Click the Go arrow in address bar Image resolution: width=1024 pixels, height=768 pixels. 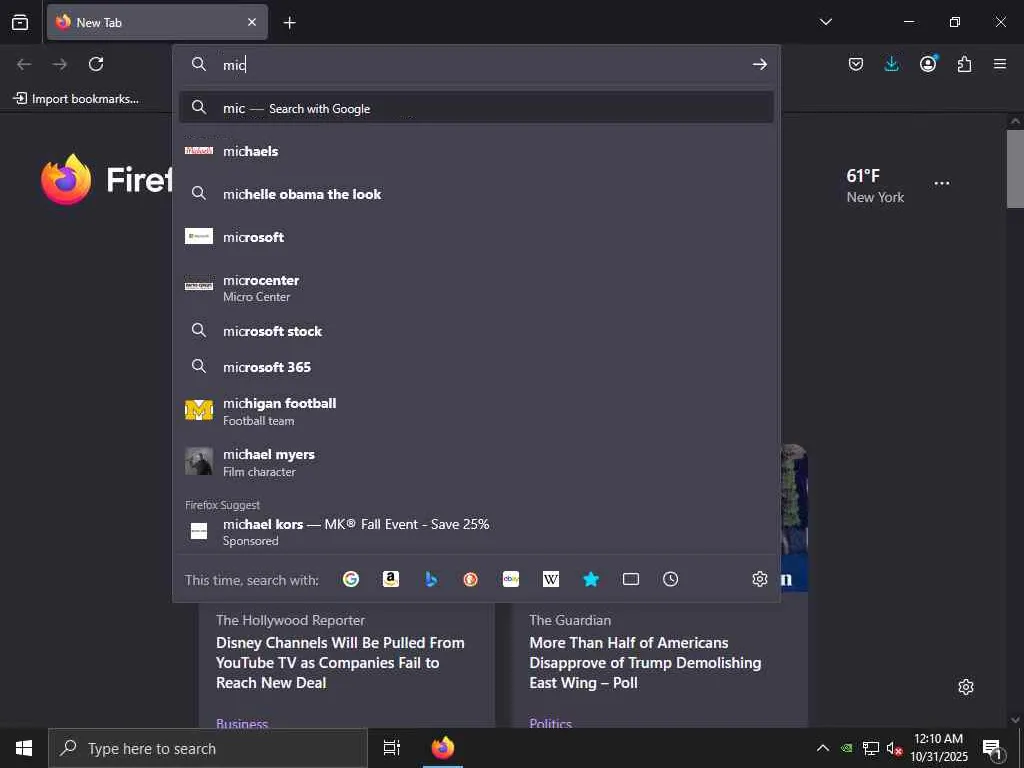pos(759,64)
